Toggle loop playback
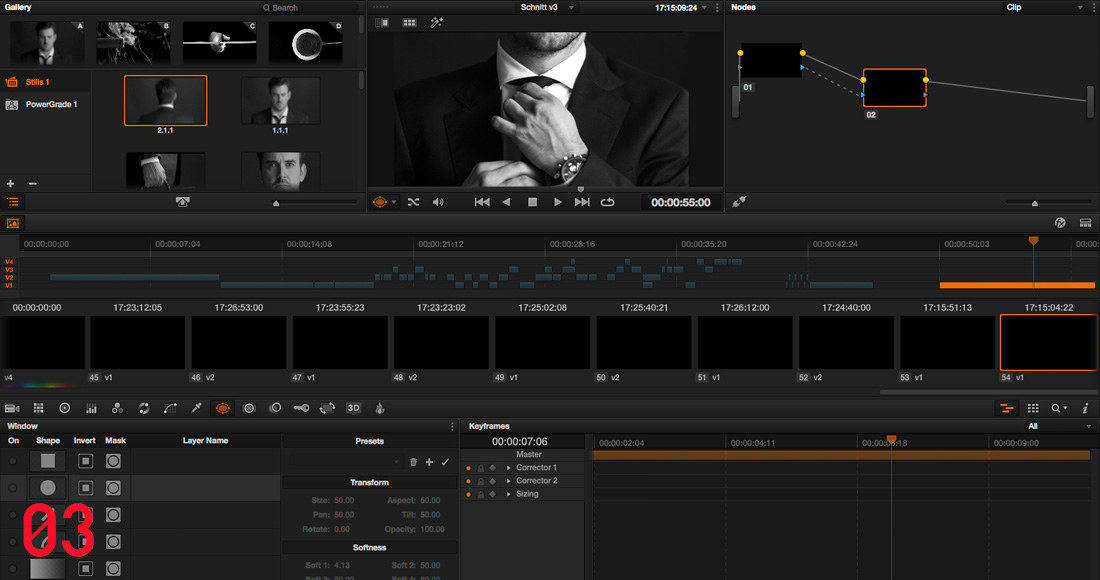This screenshot has height=580, width=1100. click(x=608, y=202)
